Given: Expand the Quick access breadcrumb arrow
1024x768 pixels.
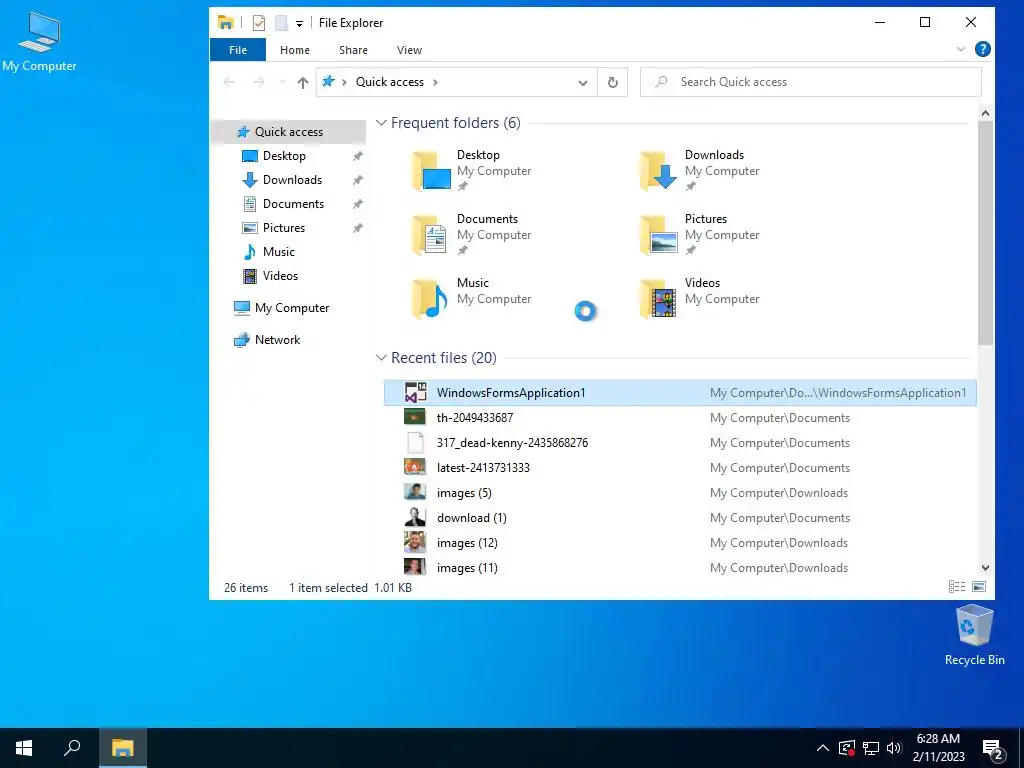Looking at the screenshot, I should (x=435, y=82).
